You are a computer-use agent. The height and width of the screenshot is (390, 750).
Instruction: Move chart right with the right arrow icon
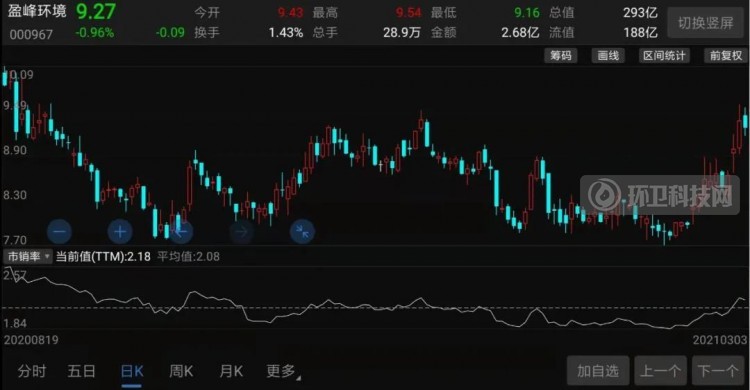[242, 232]
